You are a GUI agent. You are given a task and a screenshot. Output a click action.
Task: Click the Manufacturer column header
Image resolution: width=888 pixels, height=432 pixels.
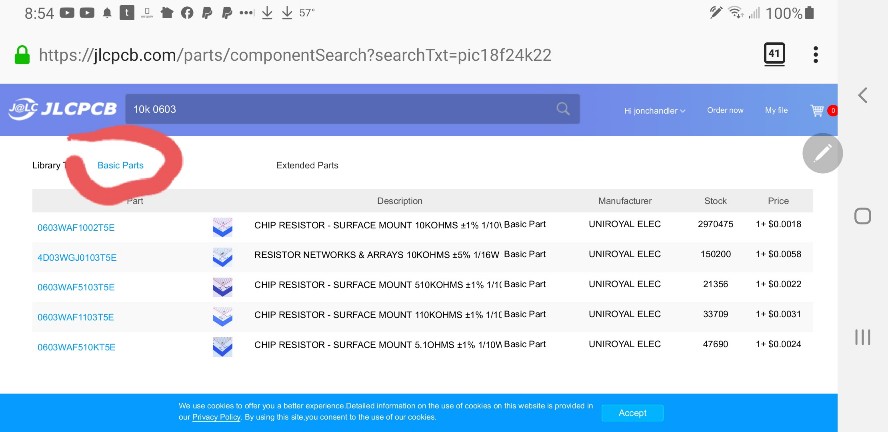click(625, 201)
